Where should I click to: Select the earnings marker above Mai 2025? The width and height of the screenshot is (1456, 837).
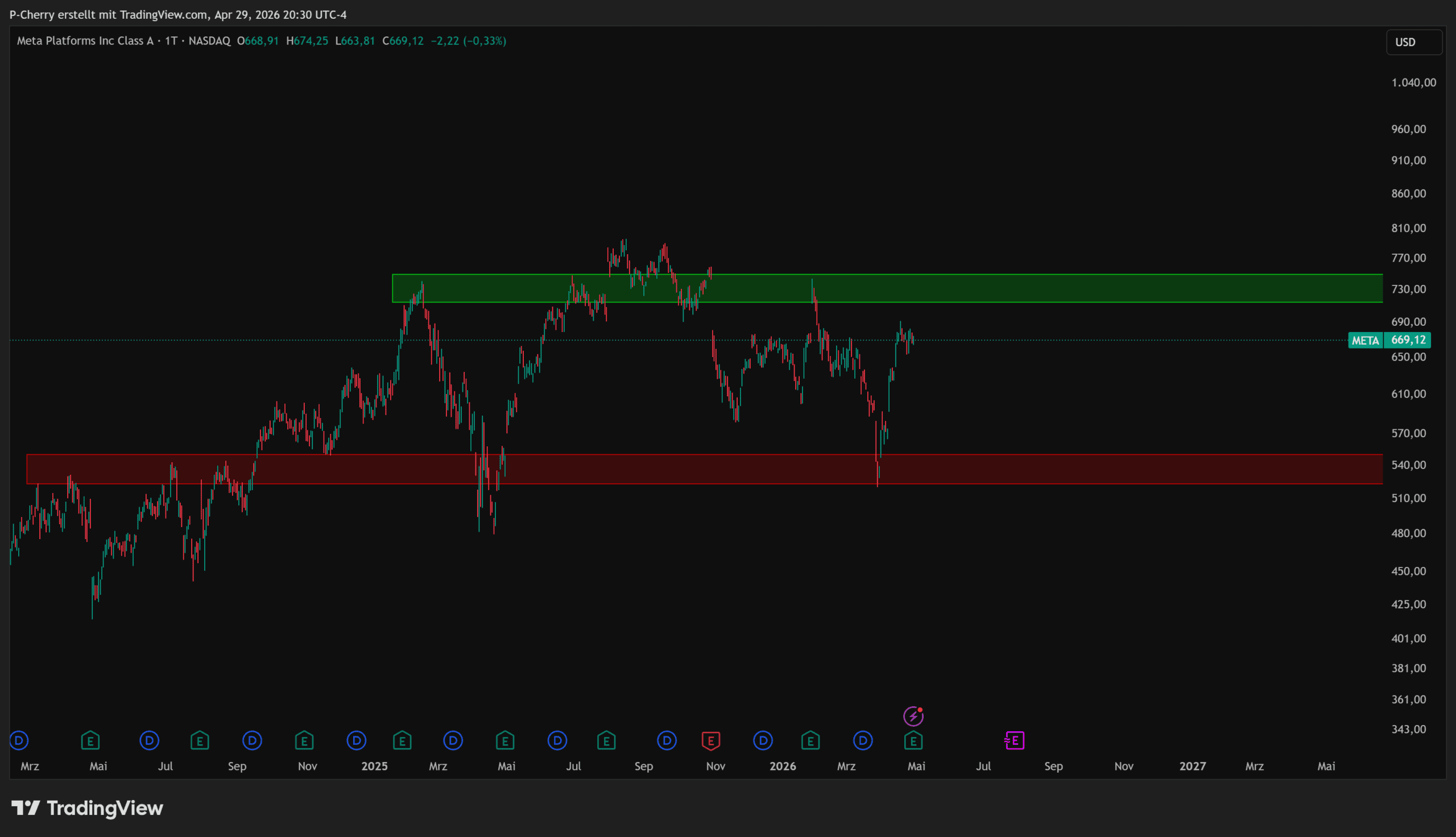point(504,740)
